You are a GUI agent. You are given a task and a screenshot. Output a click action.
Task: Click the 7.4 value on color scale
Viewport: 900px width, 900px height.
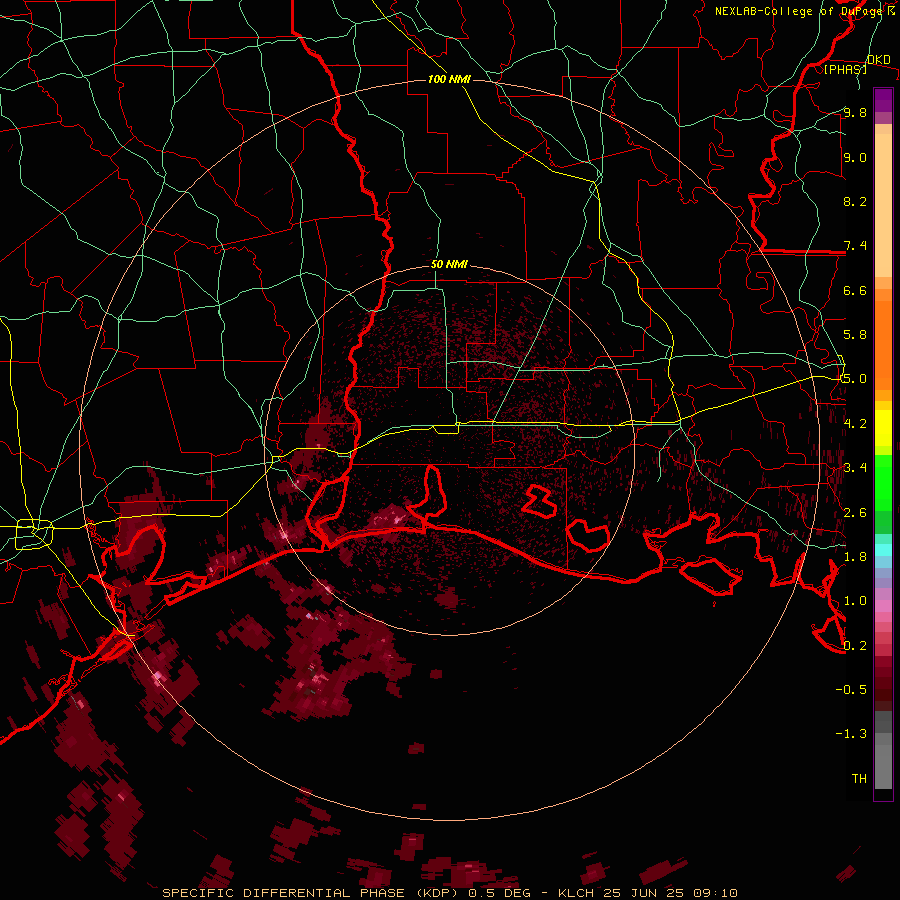pos(855,246)
